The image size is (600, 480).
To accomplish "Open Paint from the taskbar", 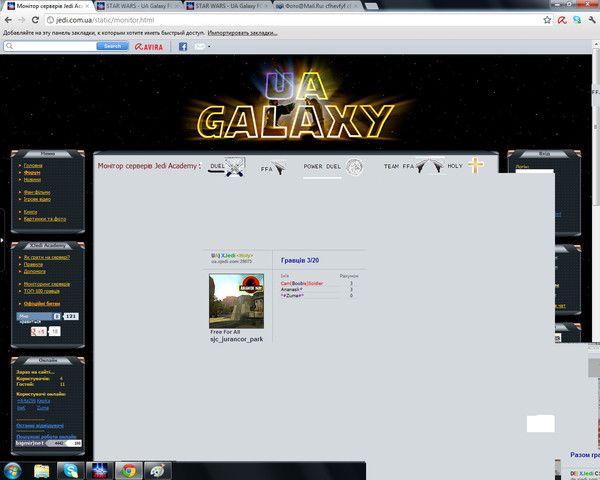I will 158,470.
